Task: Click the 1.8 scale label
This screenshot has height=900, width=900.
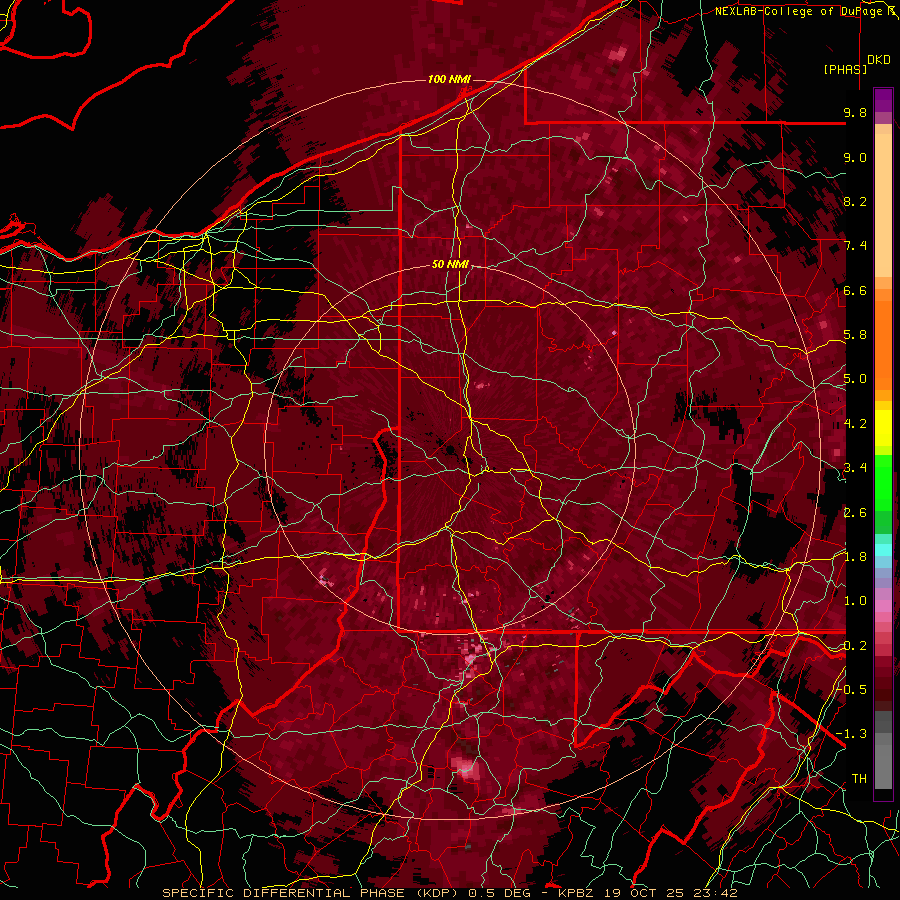Action: tap(855, 557)
